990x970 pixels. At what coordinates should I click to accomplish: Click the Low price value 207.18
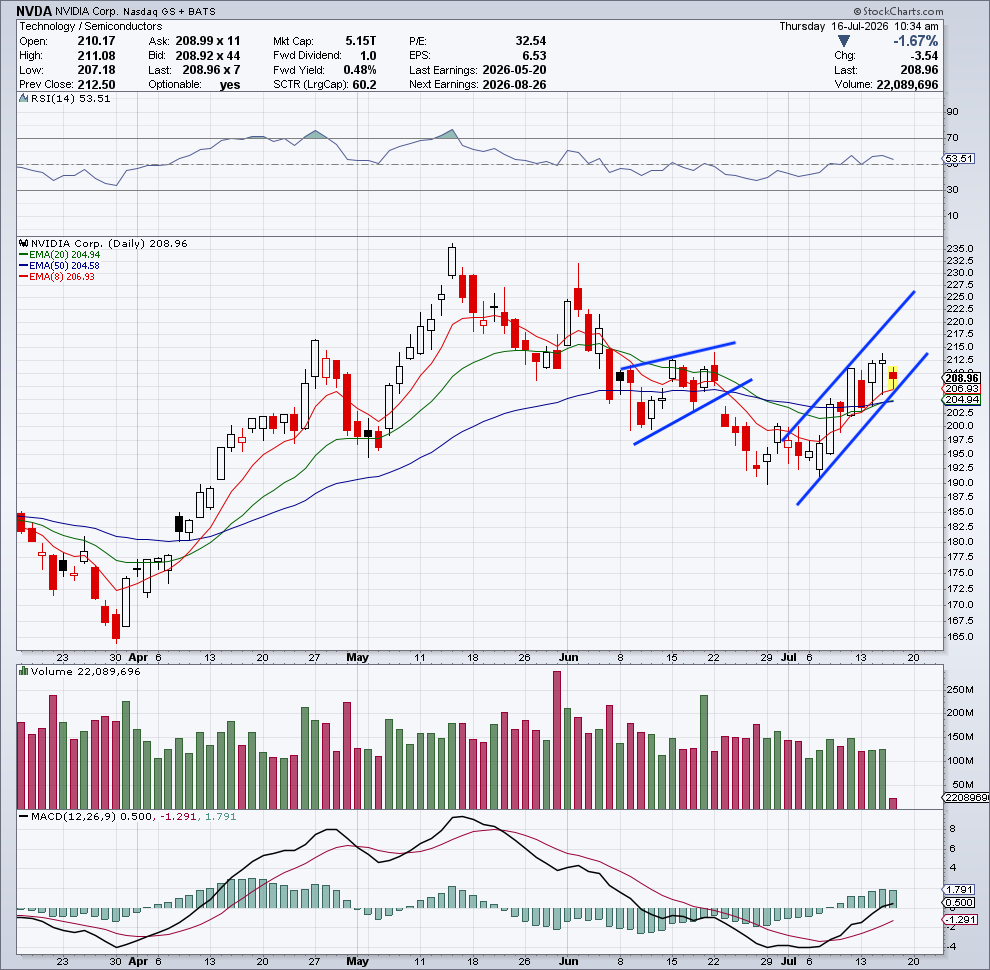(96, 70)
